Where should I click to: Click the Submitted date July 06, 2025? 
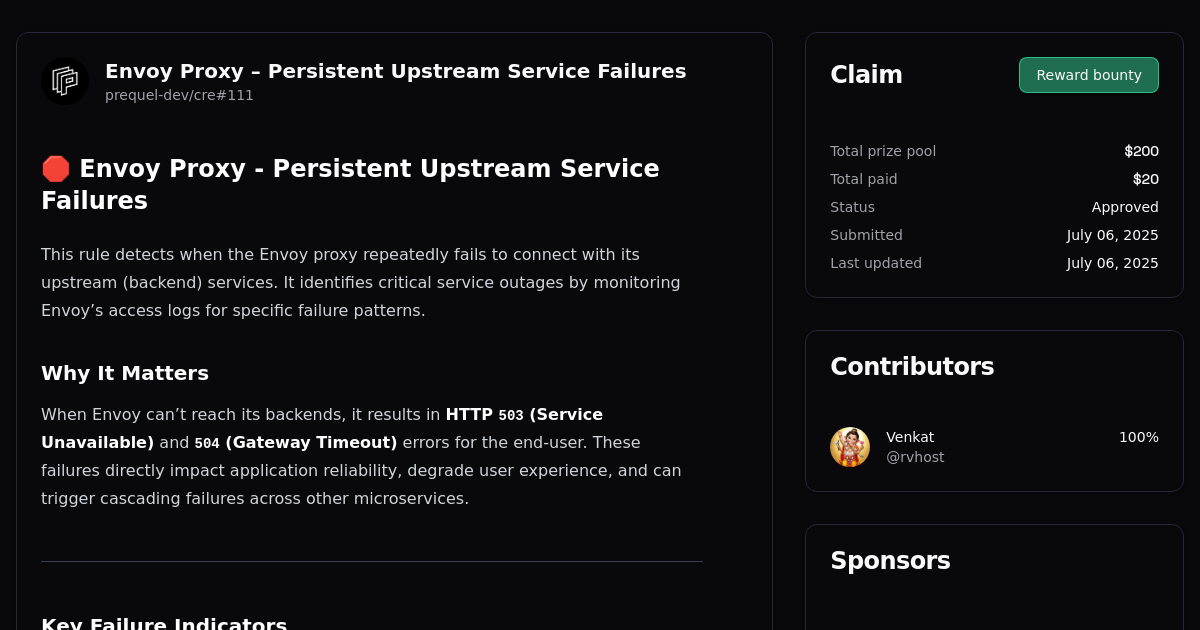[x=1112, y=235]
